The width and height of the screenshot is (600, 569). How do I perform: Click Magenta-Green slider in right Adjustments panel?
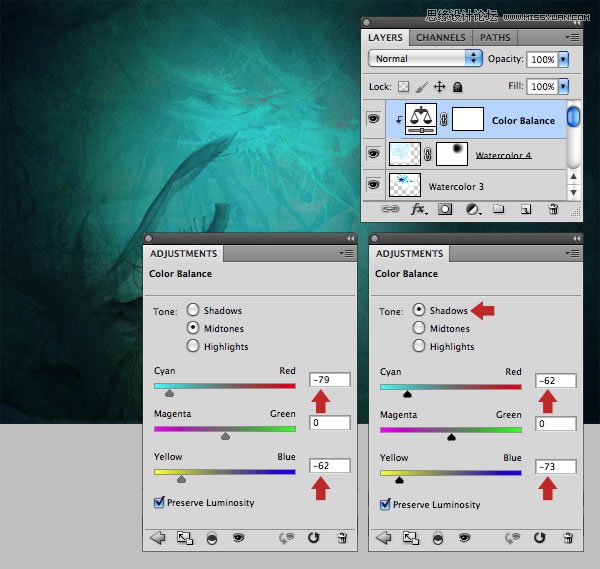click(451, 430)
